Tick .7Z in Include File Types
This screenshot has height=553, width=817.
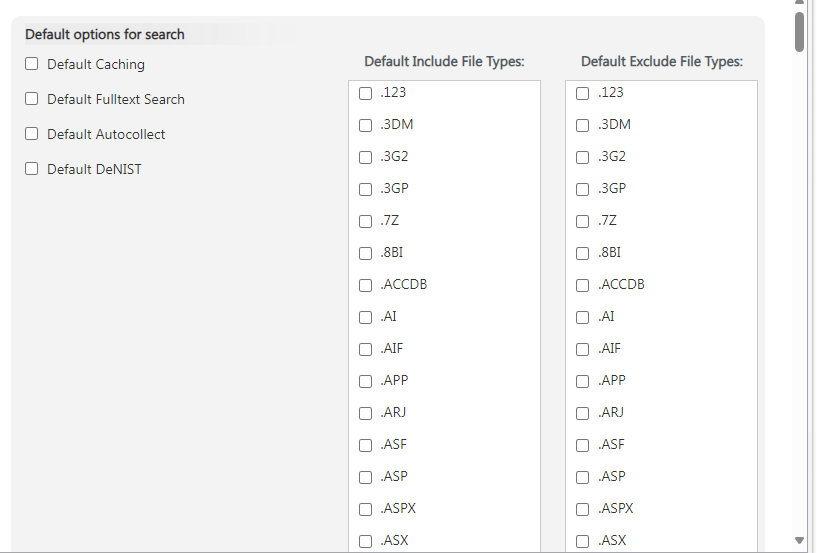[365, 221]
